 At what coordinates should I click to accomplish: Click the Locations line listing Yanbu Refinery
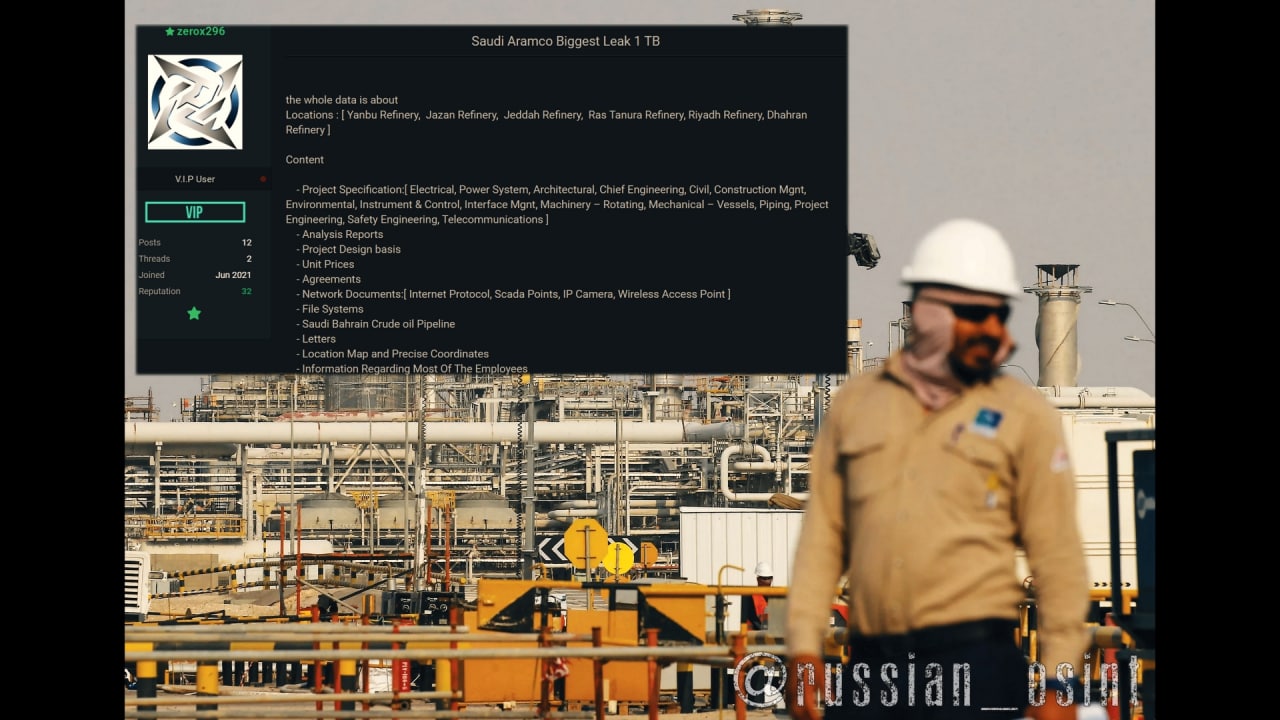click(x=546, y=122)
